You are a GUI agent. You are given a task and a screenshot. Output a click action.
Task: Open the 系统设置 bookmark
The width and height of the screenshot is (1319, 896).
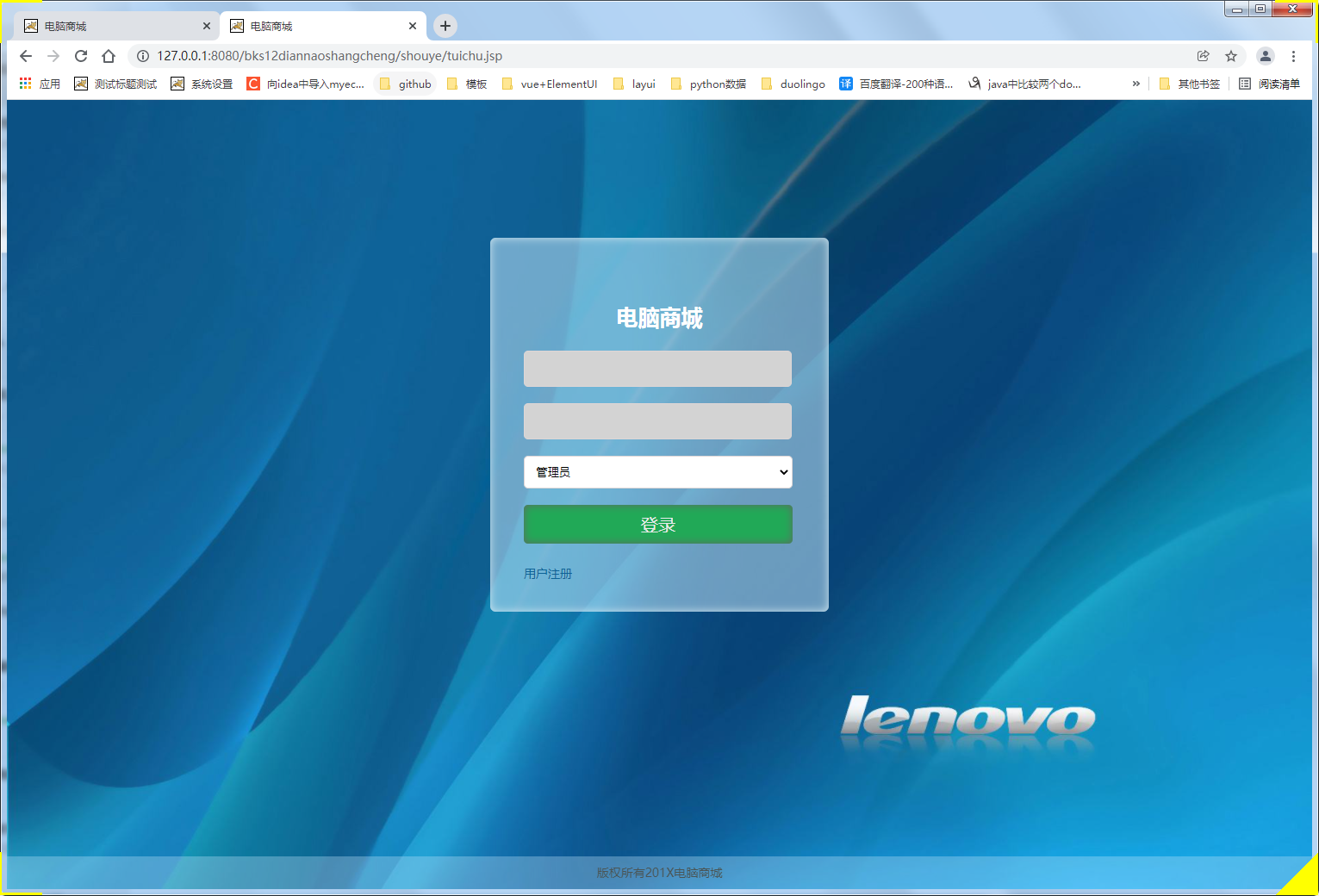202,84
